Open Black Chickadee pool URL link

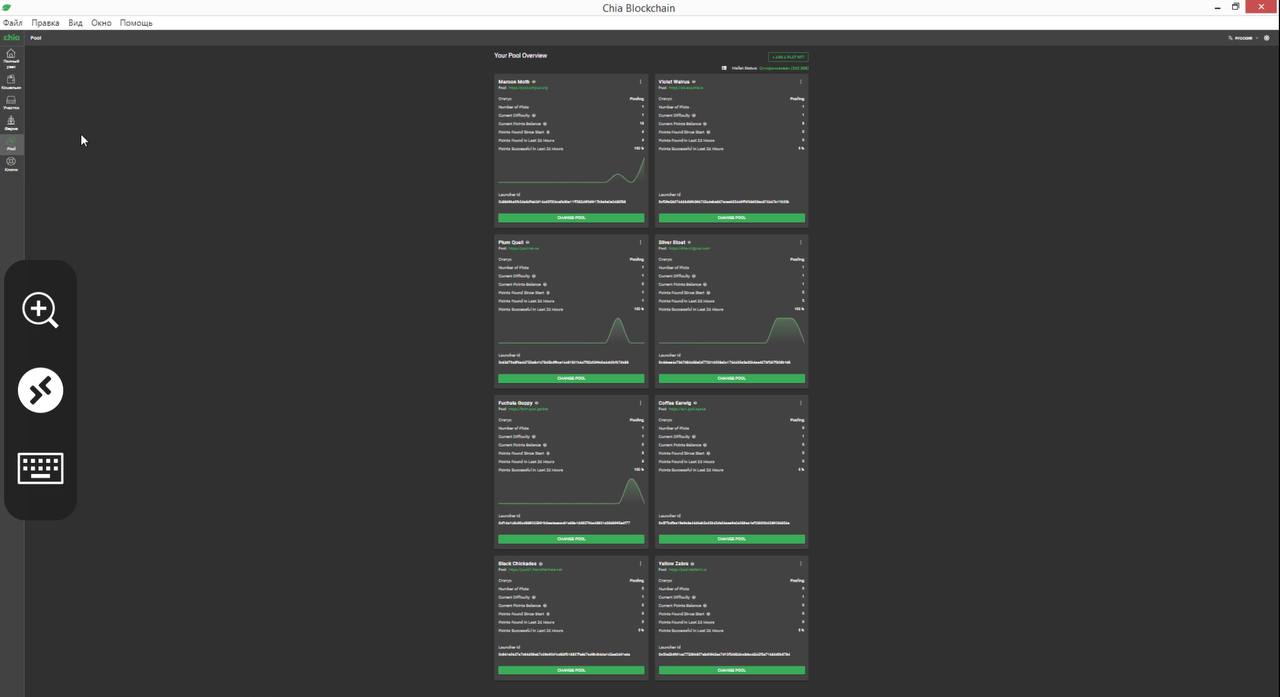536,570
